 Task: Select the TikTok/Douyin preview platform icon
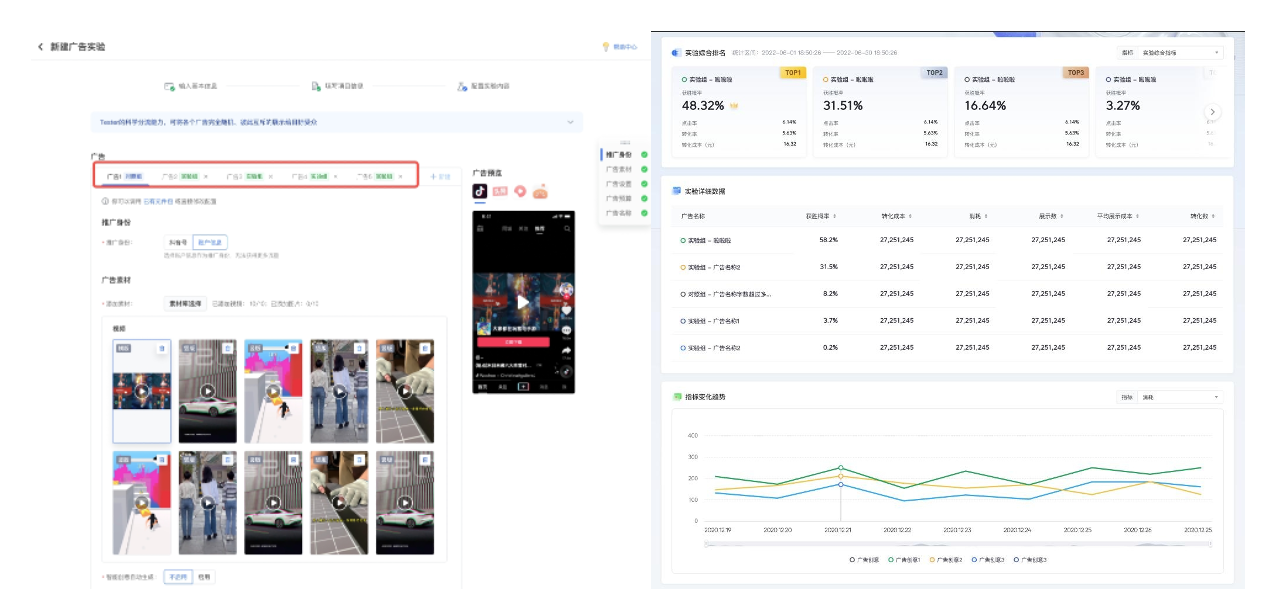click(480, 190)
